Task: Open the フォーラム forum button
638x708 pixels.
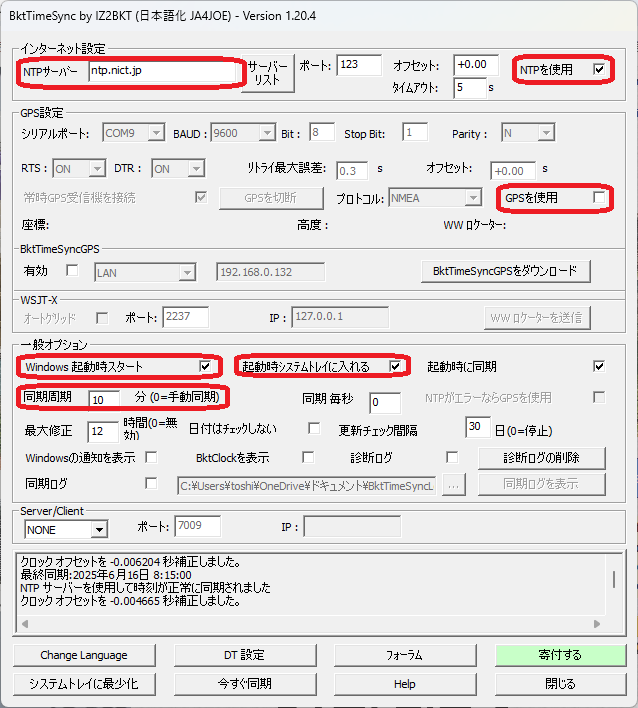Action: tap(405, 655)
